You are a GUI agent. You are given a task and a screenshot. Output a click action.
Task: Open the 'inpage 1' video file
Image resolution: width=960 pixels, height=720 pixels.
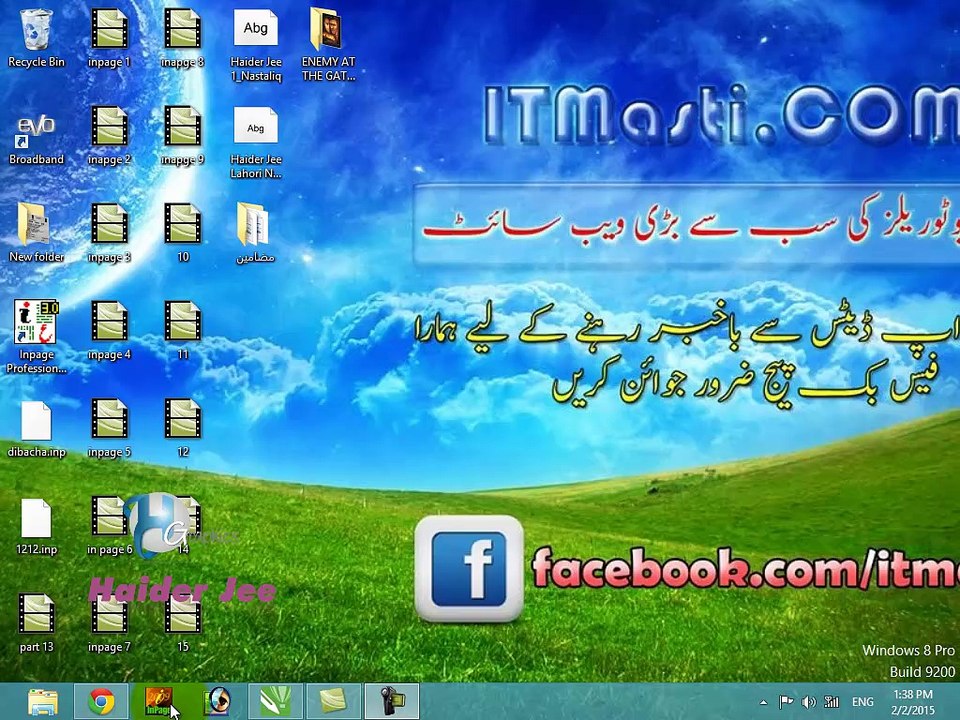point(109,38)
